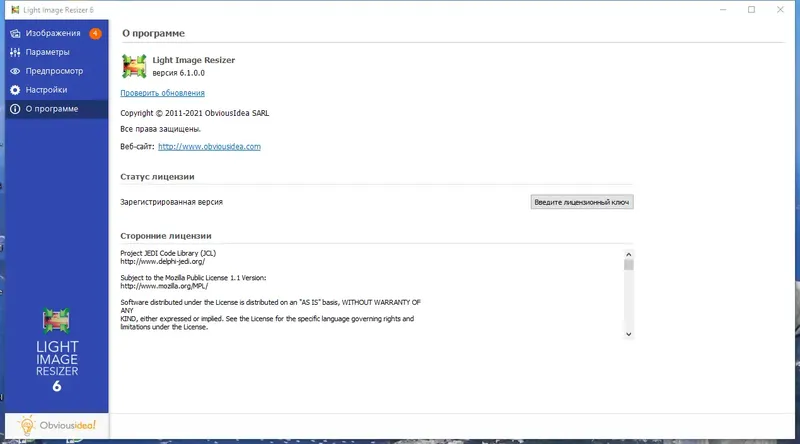This screenshot has height=444, width=800.
Task: Click the title bar app icon
Action: 15,10
